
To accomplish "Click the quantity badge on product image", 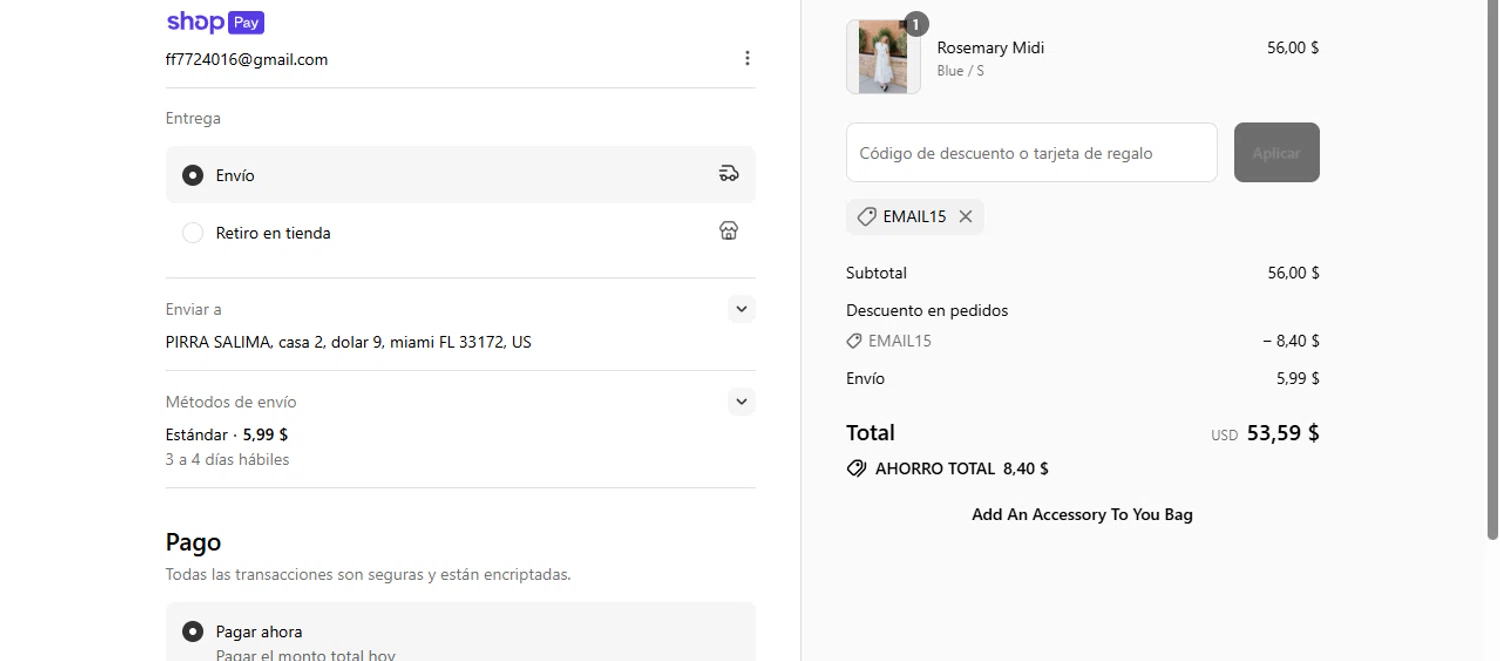I will pyautogui.click(x=915, y=24).
